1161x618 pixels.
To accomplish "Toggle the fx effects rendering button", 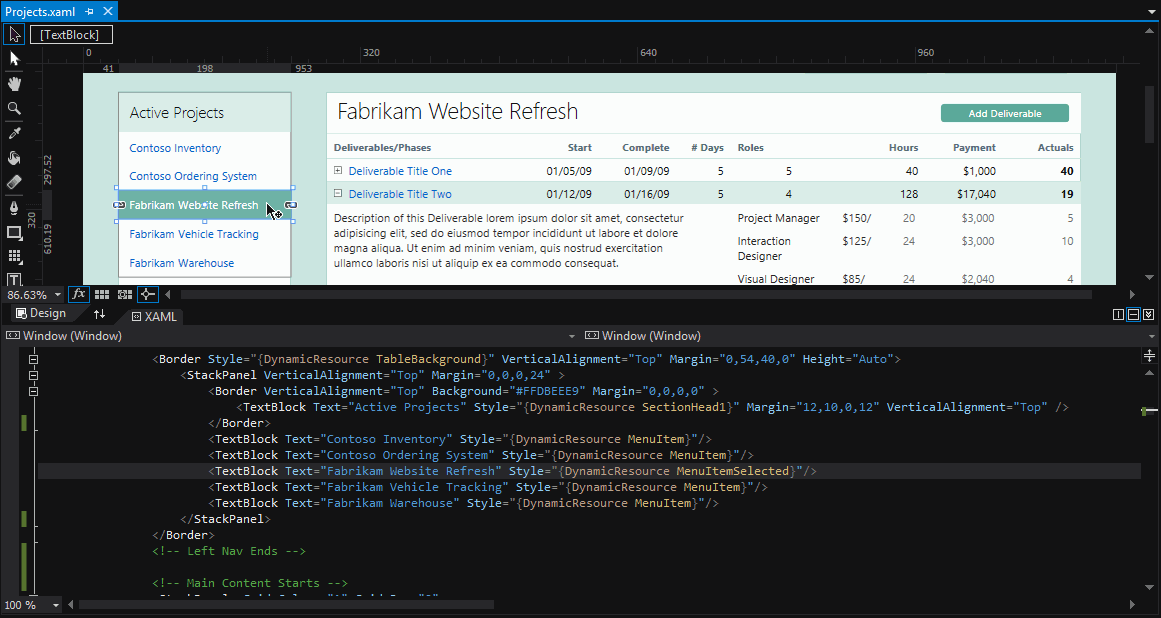I will point(78,294).
